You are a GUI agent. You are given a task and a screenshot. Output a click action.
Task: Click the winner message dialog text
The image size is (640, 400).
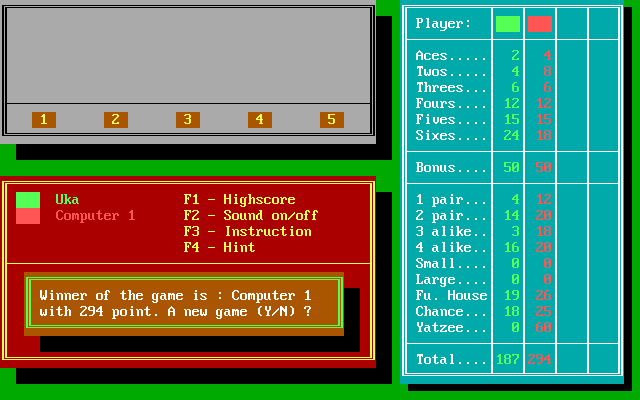coord(176,303)
